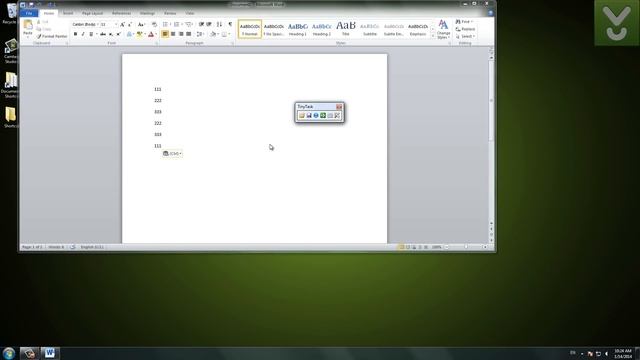Click the blue Record icon in TinyTask
This screenshot has height=360, width=640.
[316, 116]
